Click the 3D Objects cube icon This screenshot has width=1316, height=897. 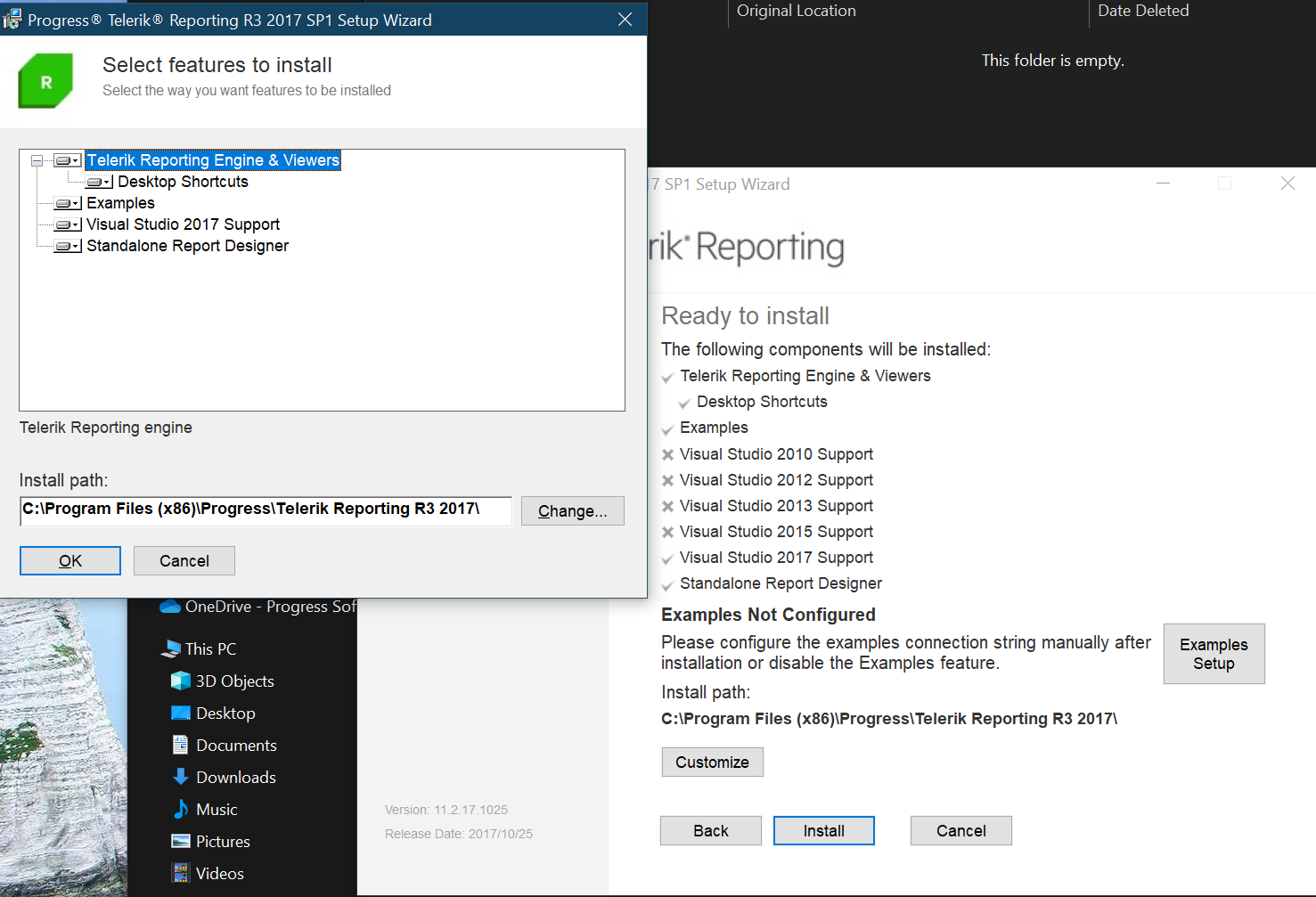[181, 681]
